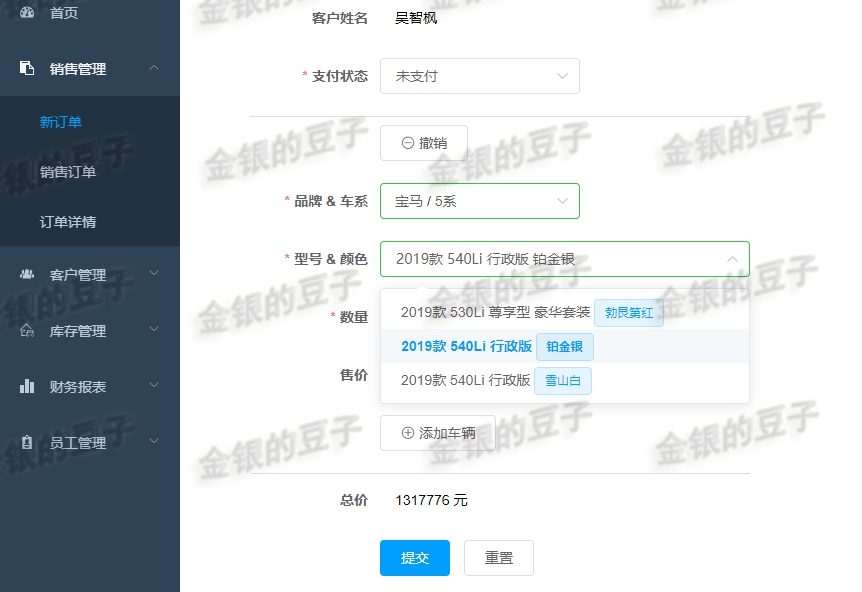Expand the 员工管理 menu section
Viewport: 862px width, 592px height.
[x=154, y=441]
